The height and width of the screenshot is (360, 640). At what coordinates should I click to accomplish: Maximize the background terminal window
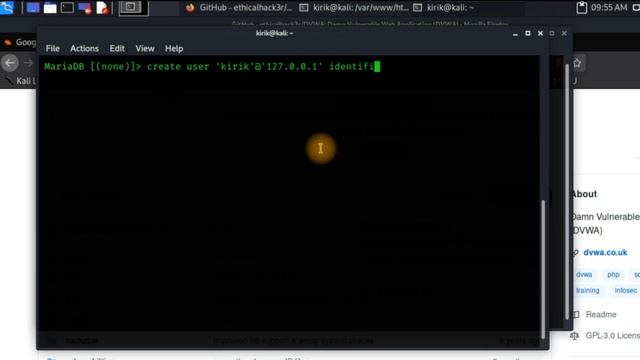point(552,33)
